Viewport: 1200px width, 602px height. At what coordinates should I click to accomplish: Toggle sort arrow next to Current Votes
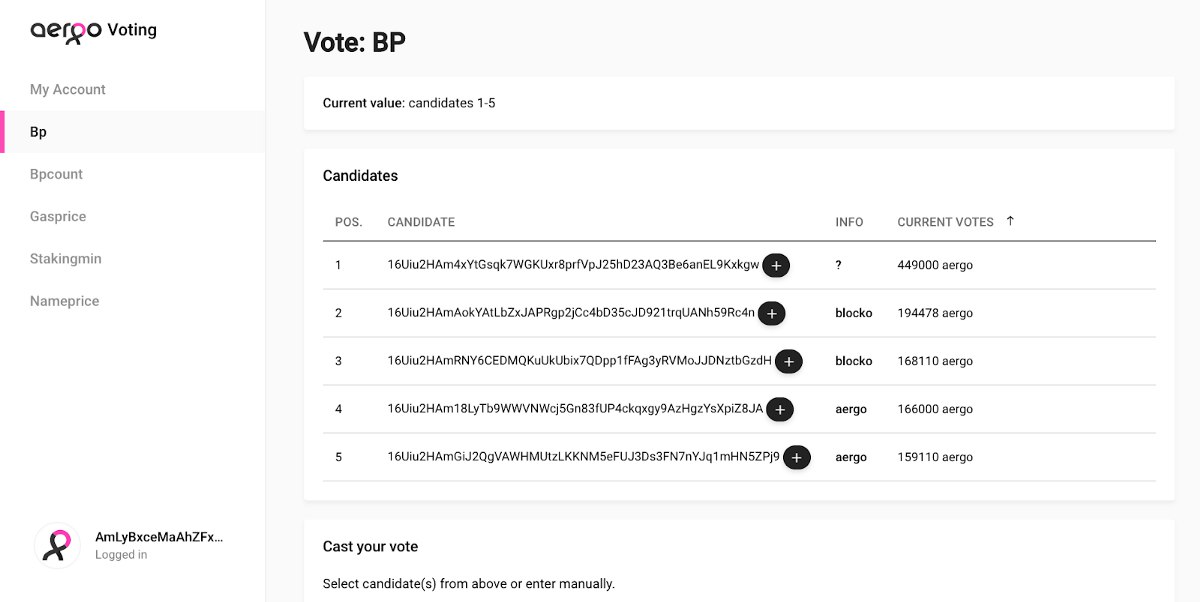tap(1010, 221)
